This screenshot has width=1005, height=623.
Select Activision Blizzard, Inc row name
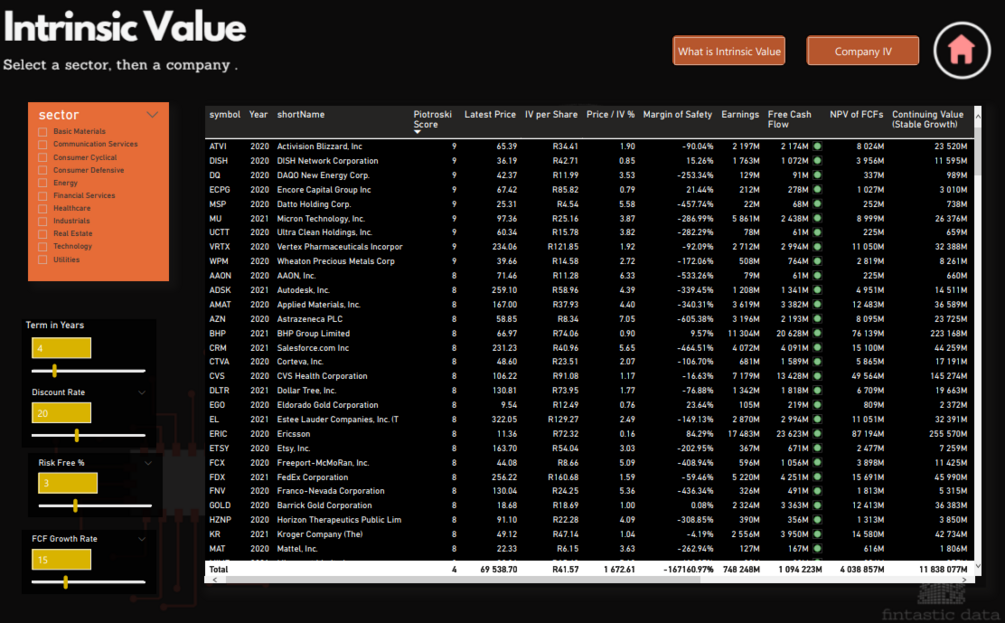pyautogui.click(x=319, y=146)
